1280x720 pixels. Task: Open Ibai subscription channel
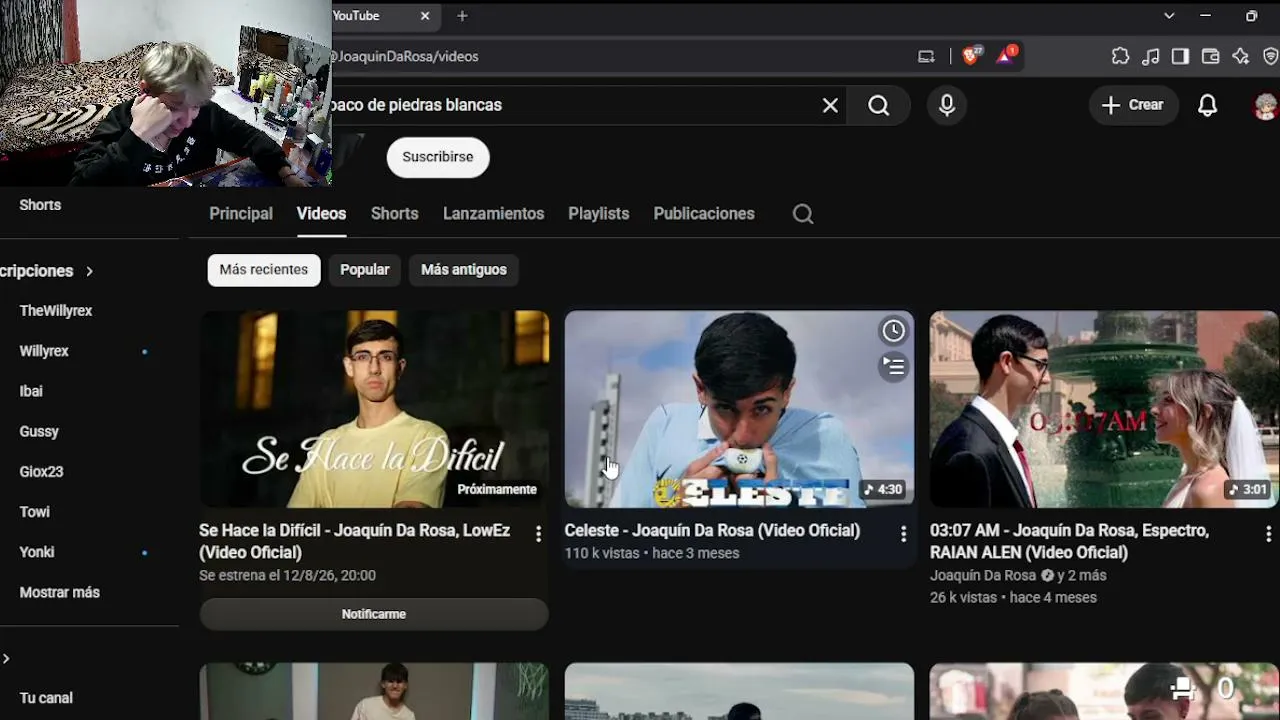pyautogui.click(x=31, y=391)
